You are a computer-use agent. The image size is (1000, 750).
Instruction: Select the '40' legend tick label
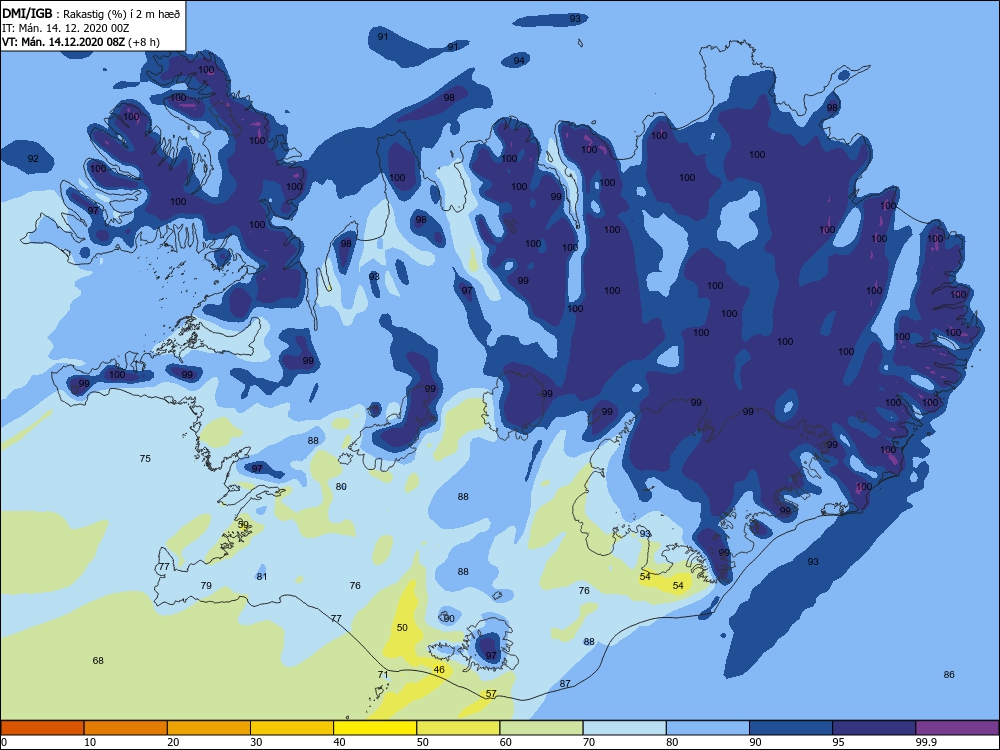click(339, 742)
